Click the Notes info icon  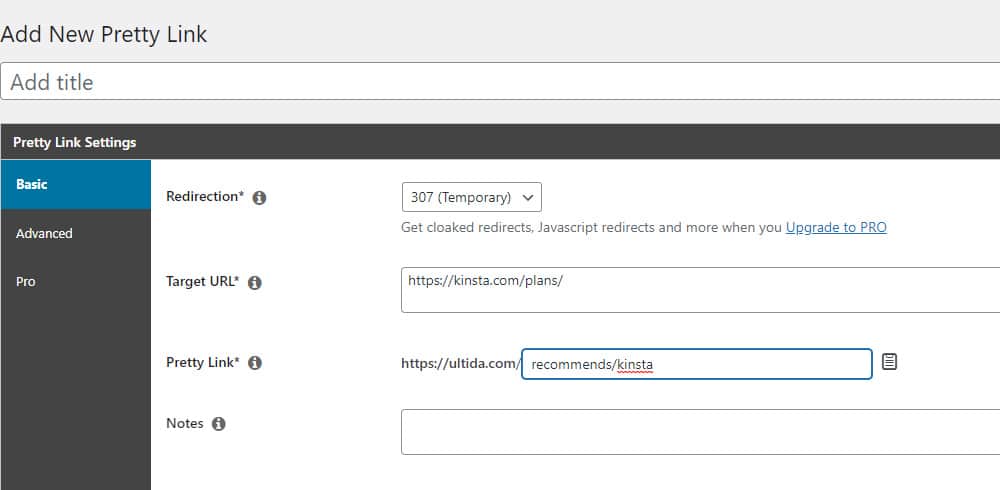click(219, 424)
